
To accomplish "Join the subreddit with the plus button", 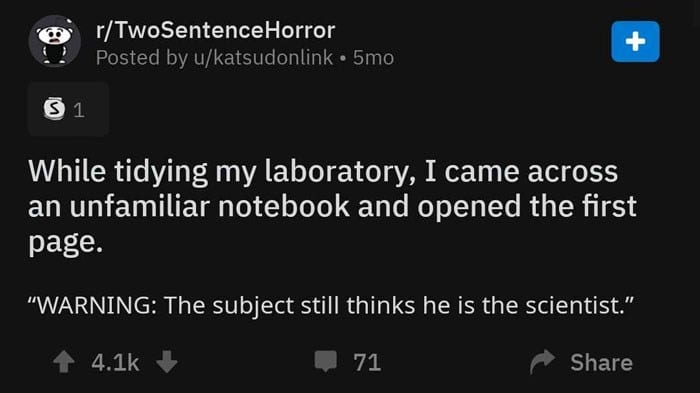I will (635, 42).
